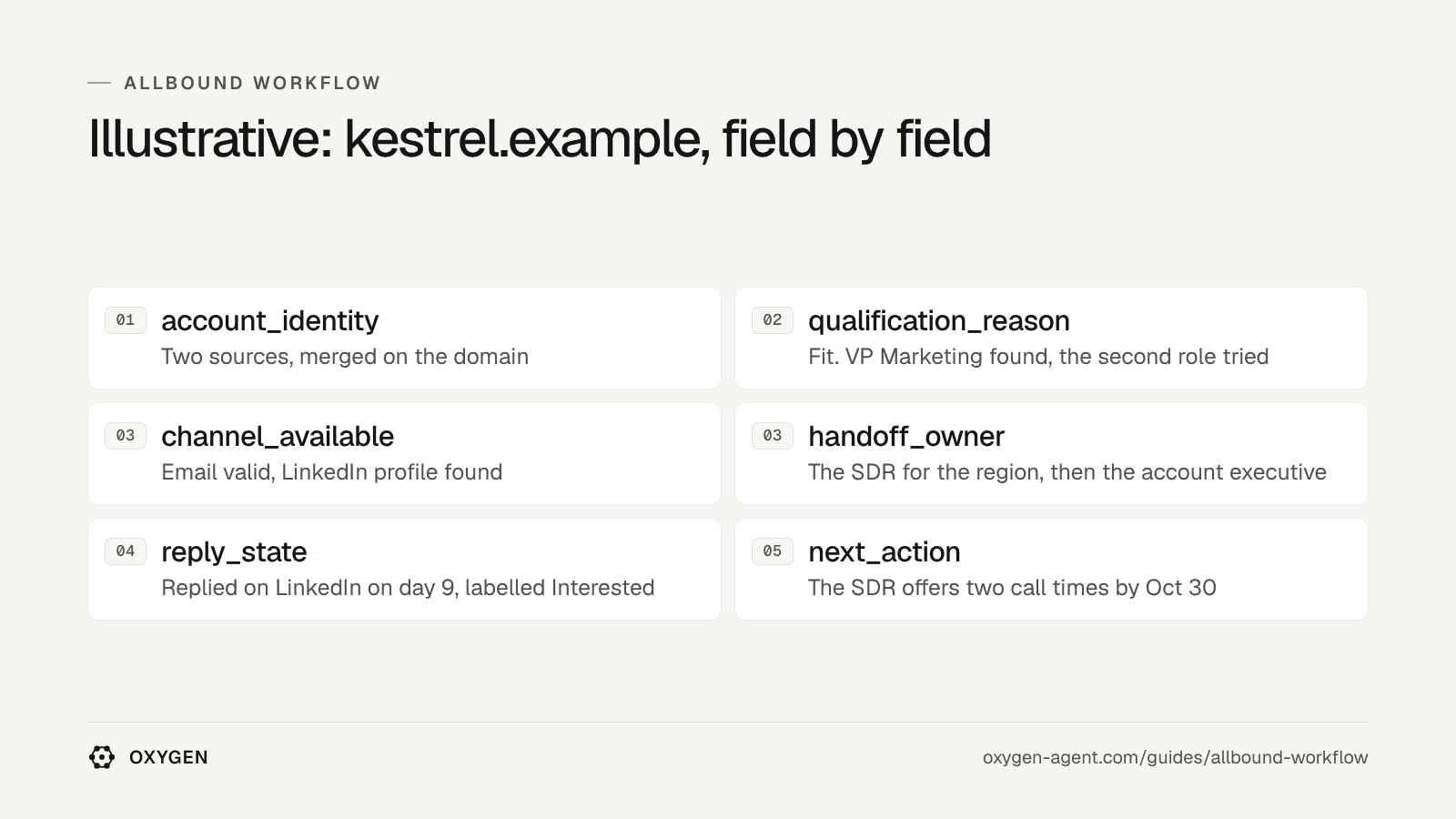The height and width of the screenshot is (819, 1456).
Task: Select the account_identity heading
Action: (x=269, y=320)
